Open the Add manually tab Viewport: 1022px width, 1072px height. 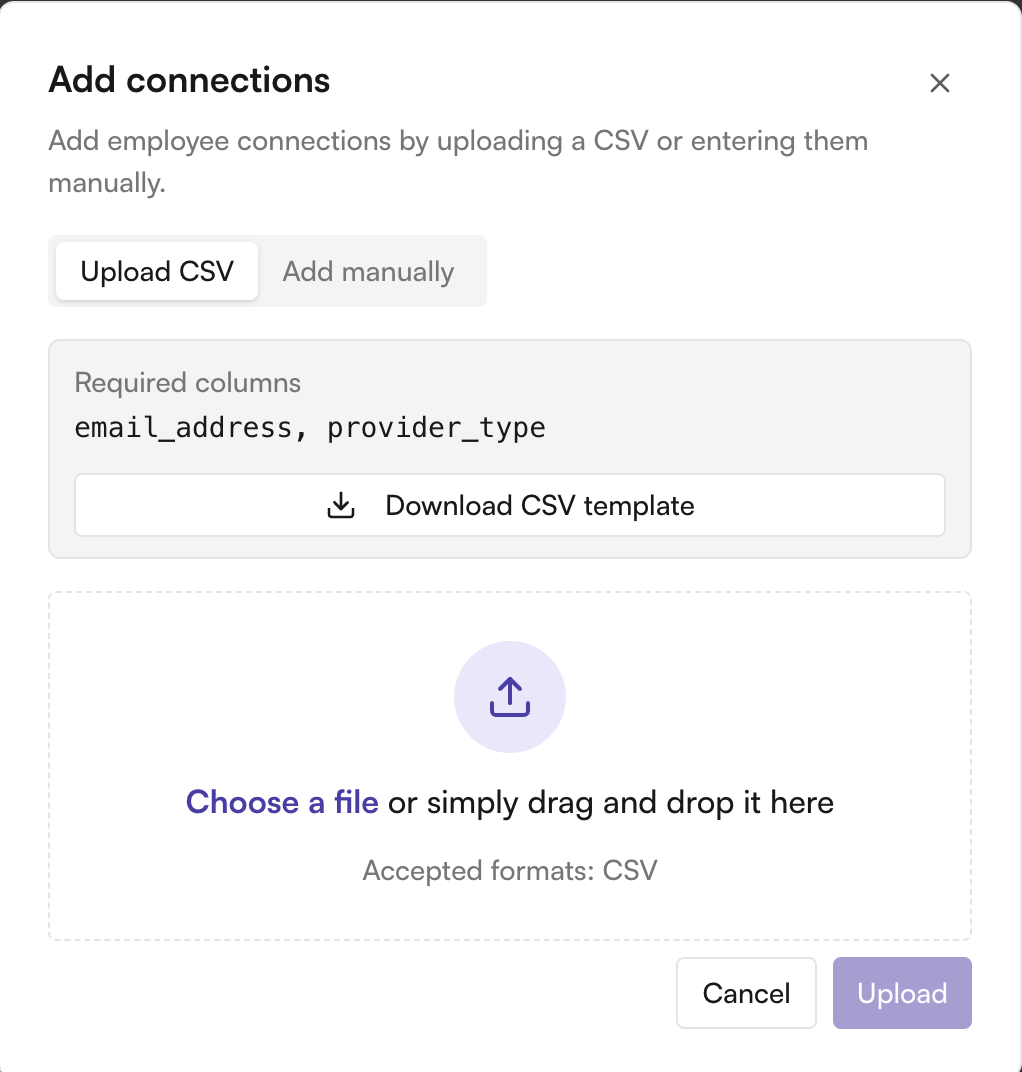(368, 271)
